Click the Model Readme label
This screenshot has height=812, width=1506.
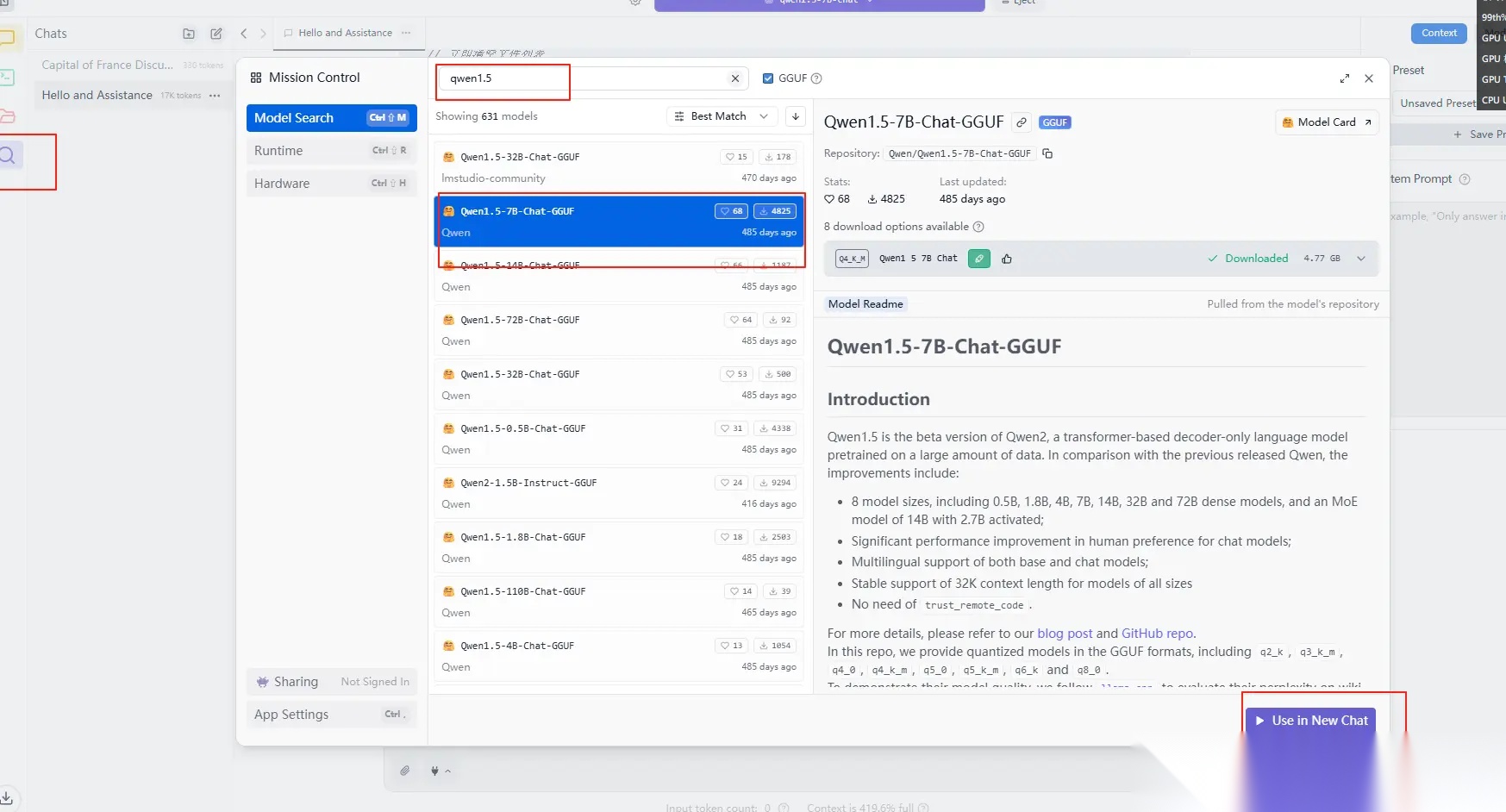(865, 304)
